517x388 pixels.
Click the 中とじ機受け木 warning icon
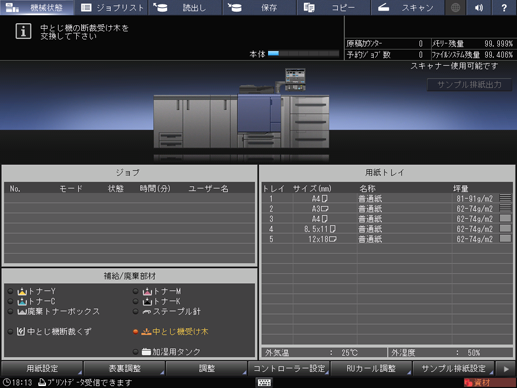click(x=146, y=332)
